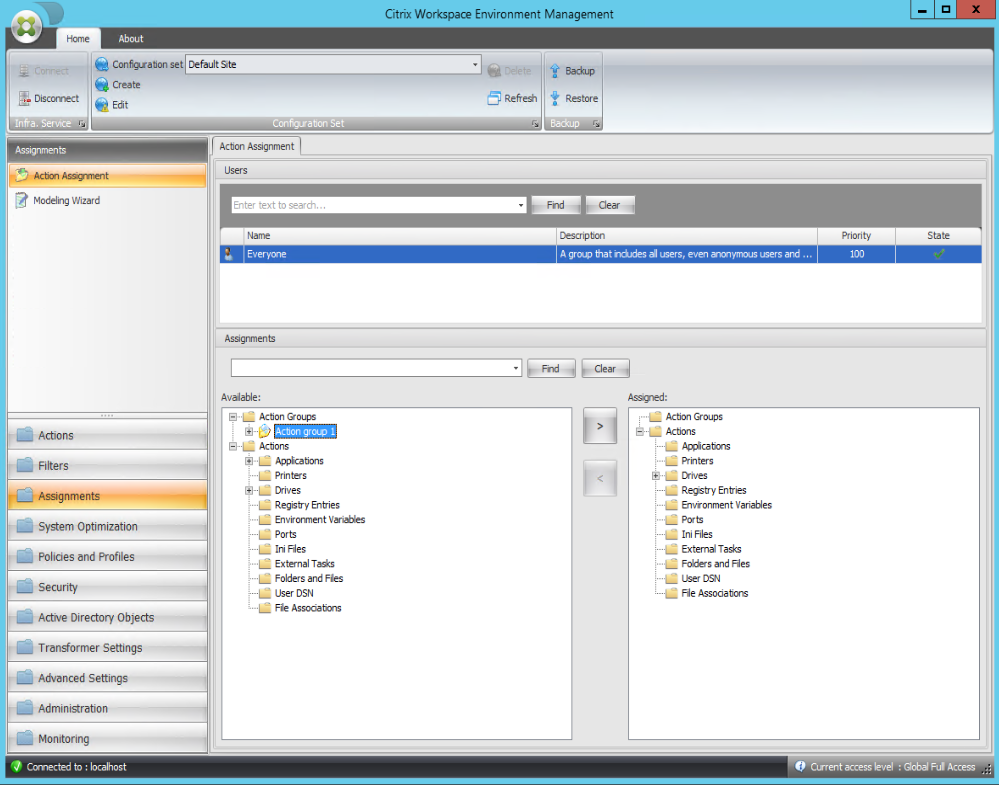Screen dimensions: 999x785
Task: Open Modeling Wizard from the sidebar
Action: (x=66, y=200)
